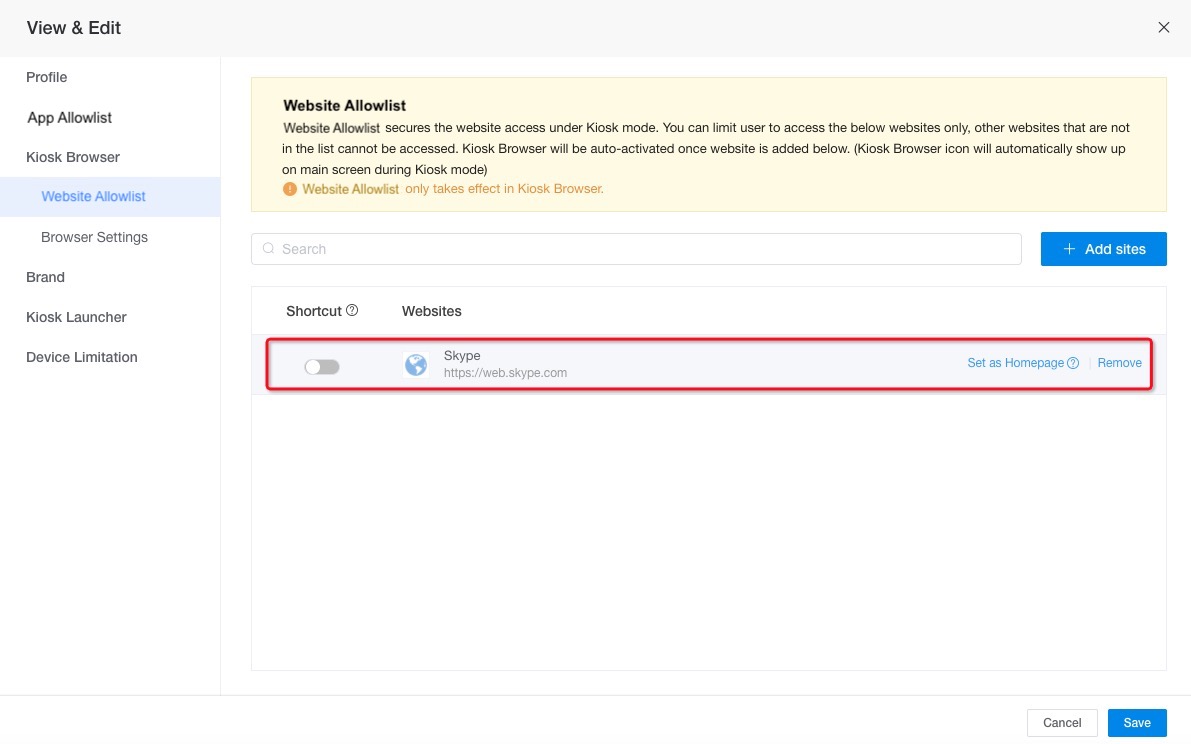The height and width of the screenshot is (744, 1191).
Task: Open the App Allowlist section
Action: [70, 117]
